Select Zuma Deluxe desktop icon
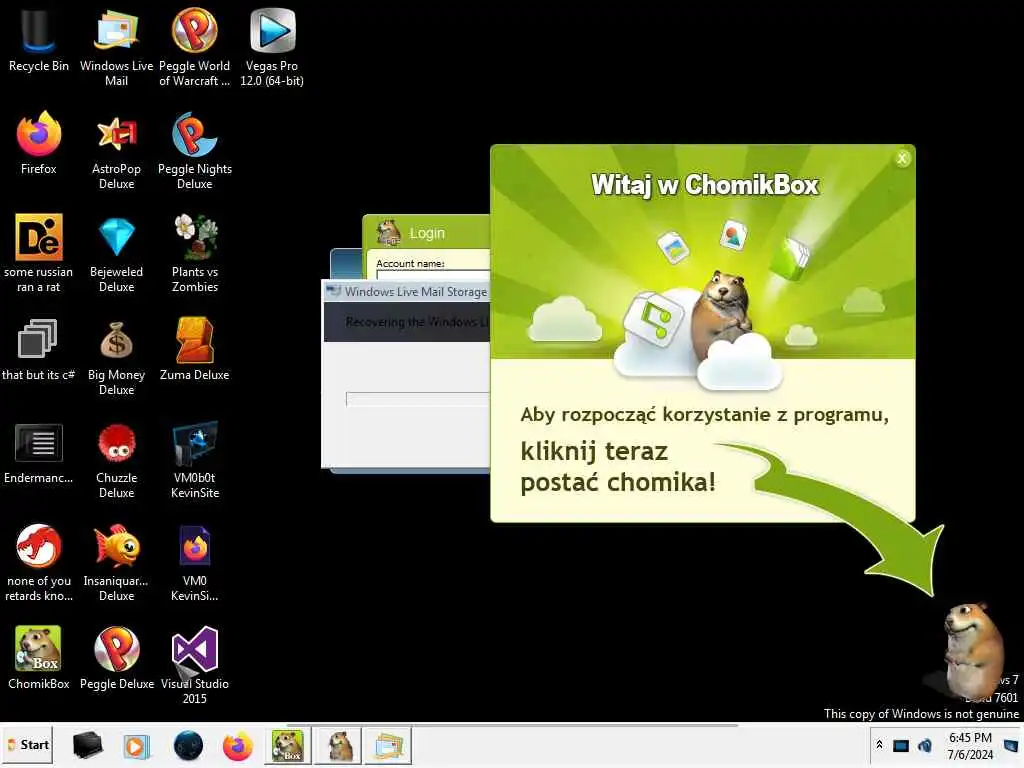The width and height of the screenshot is (1024, 768). click(195, 350)
